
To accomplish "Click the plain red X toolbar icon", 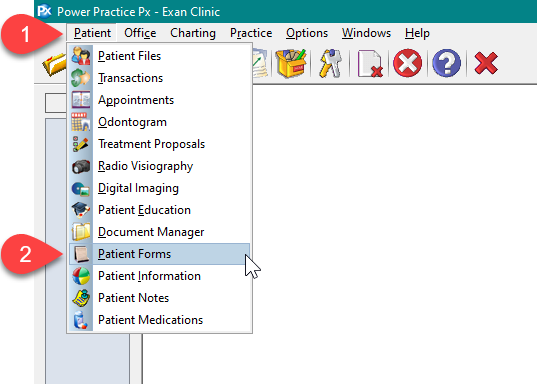I will (486, 63).
